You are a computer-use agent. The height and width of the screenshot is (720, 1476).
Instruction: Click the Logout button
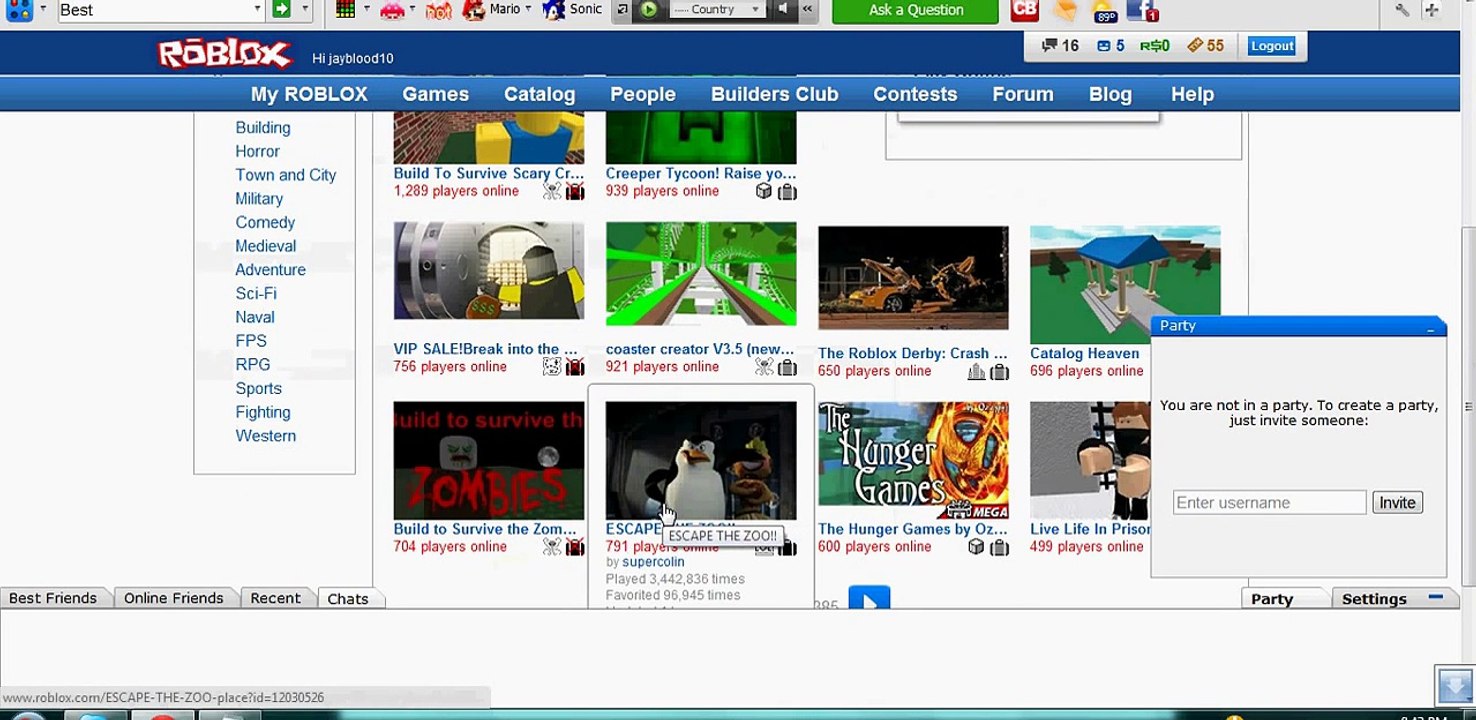[x=1272, y=46]
